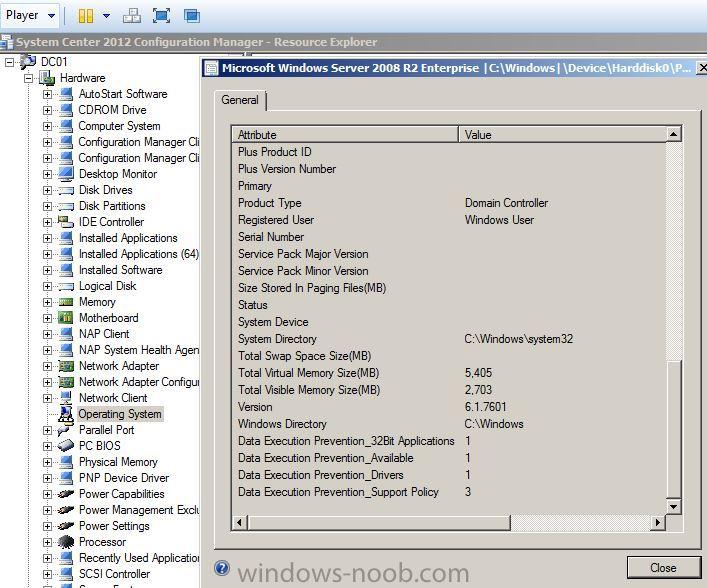Click the Value column header

coord(562,134)
